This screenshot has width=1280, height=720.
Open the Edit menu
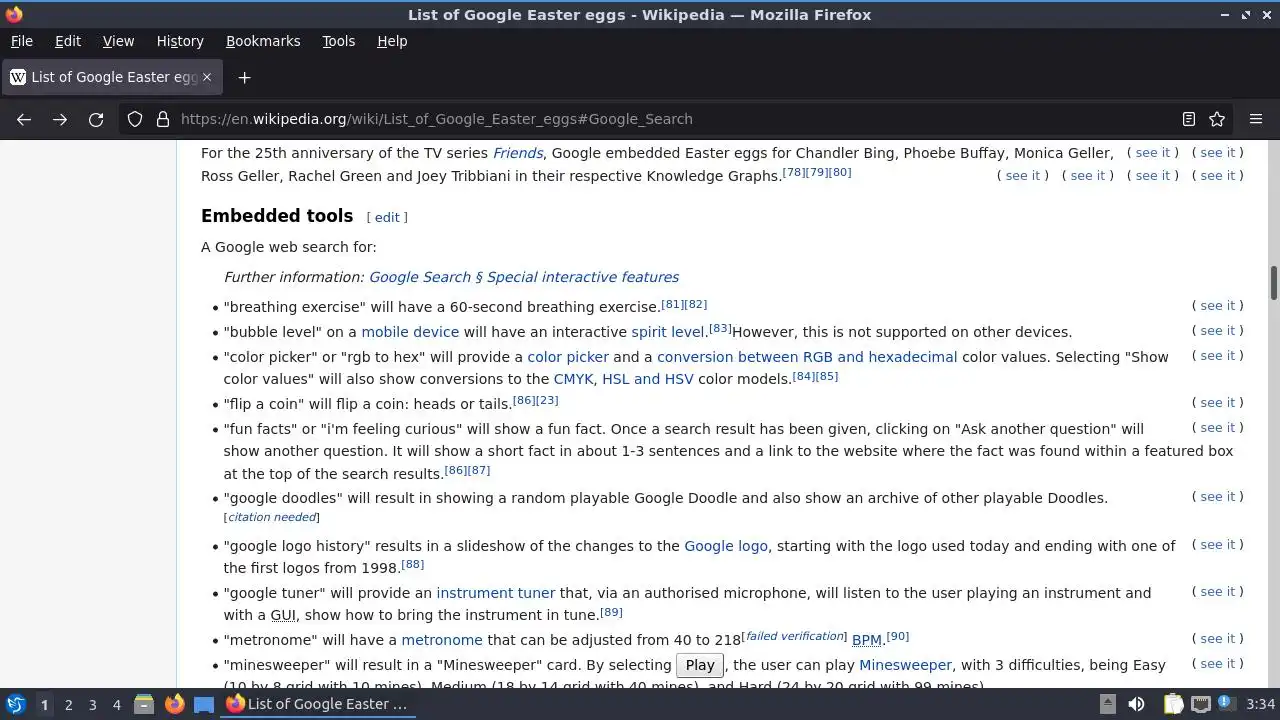pyautogui.click(x=67, y=41)
